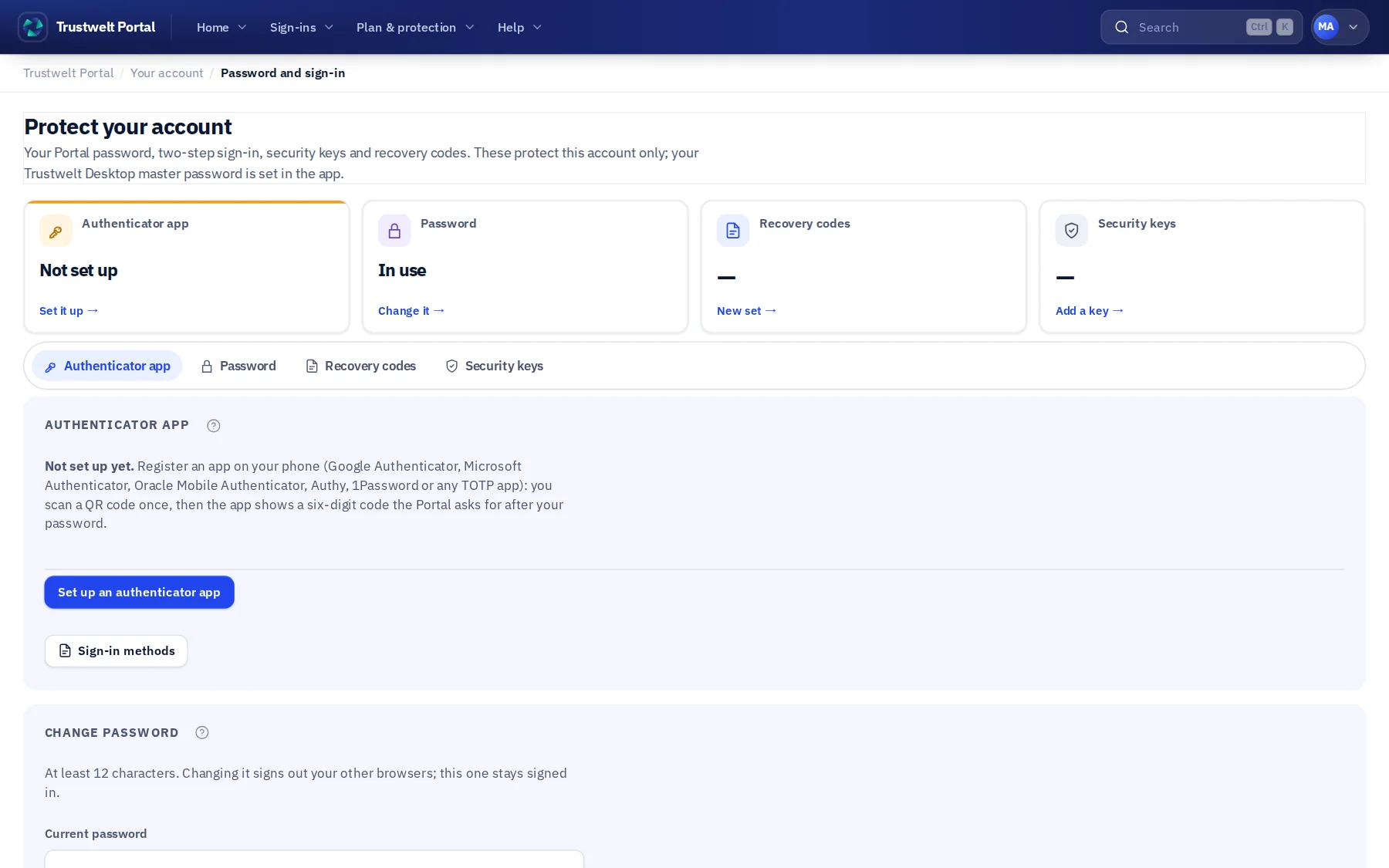The width and height of the screenshot is (1389, 868).
Task: Click the Add a key link
Action: click(1090, 311)
